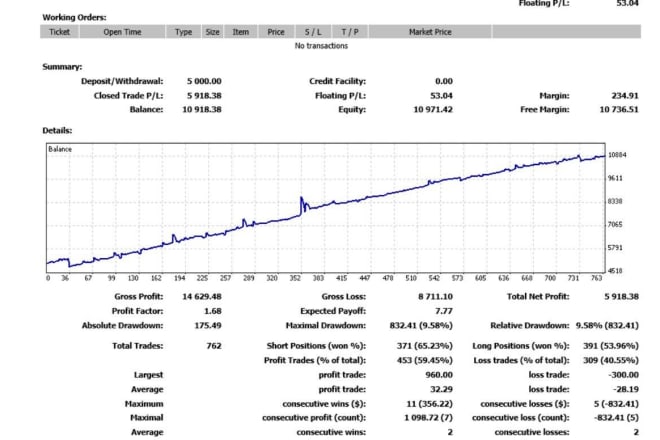Select the average loss trade value -28.19
Viewport: 660px width, 440px height.
click(x=625, y=389)
